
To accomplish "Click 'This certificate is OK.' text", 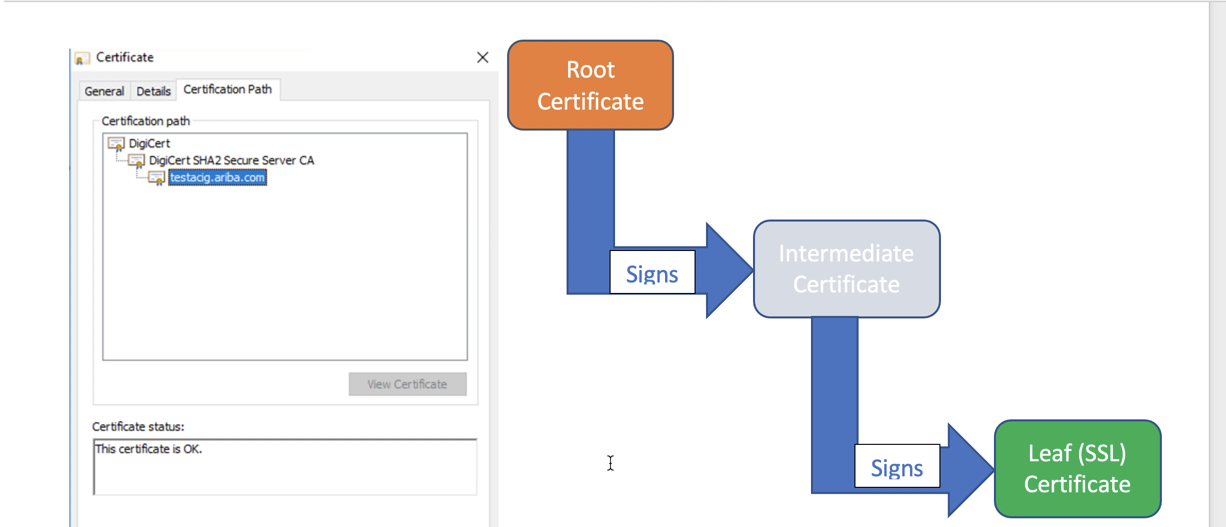I will (149, 449).
